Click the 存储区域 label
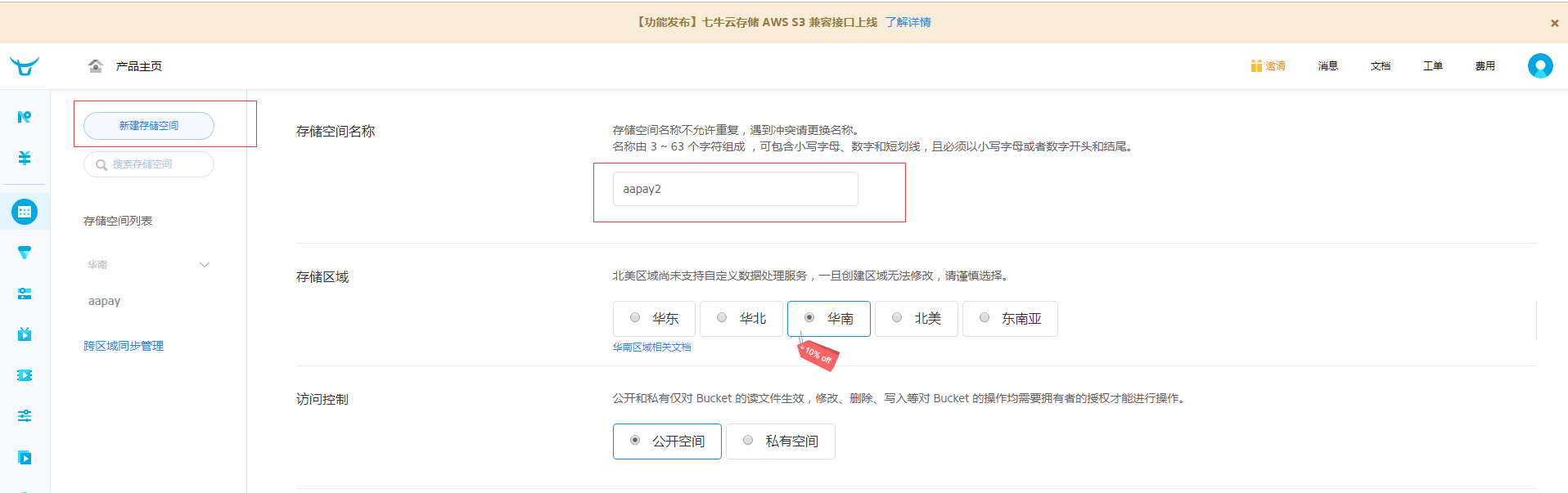This screenshot has width=1568, height=493. [x=322, y=277]
